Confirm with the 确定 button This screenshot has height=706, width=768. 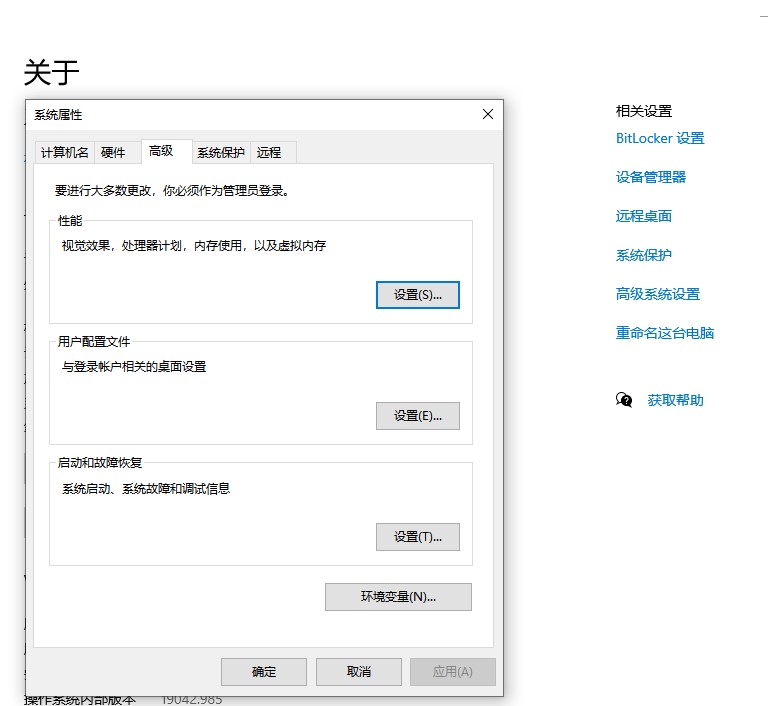[x=264, y=672]
